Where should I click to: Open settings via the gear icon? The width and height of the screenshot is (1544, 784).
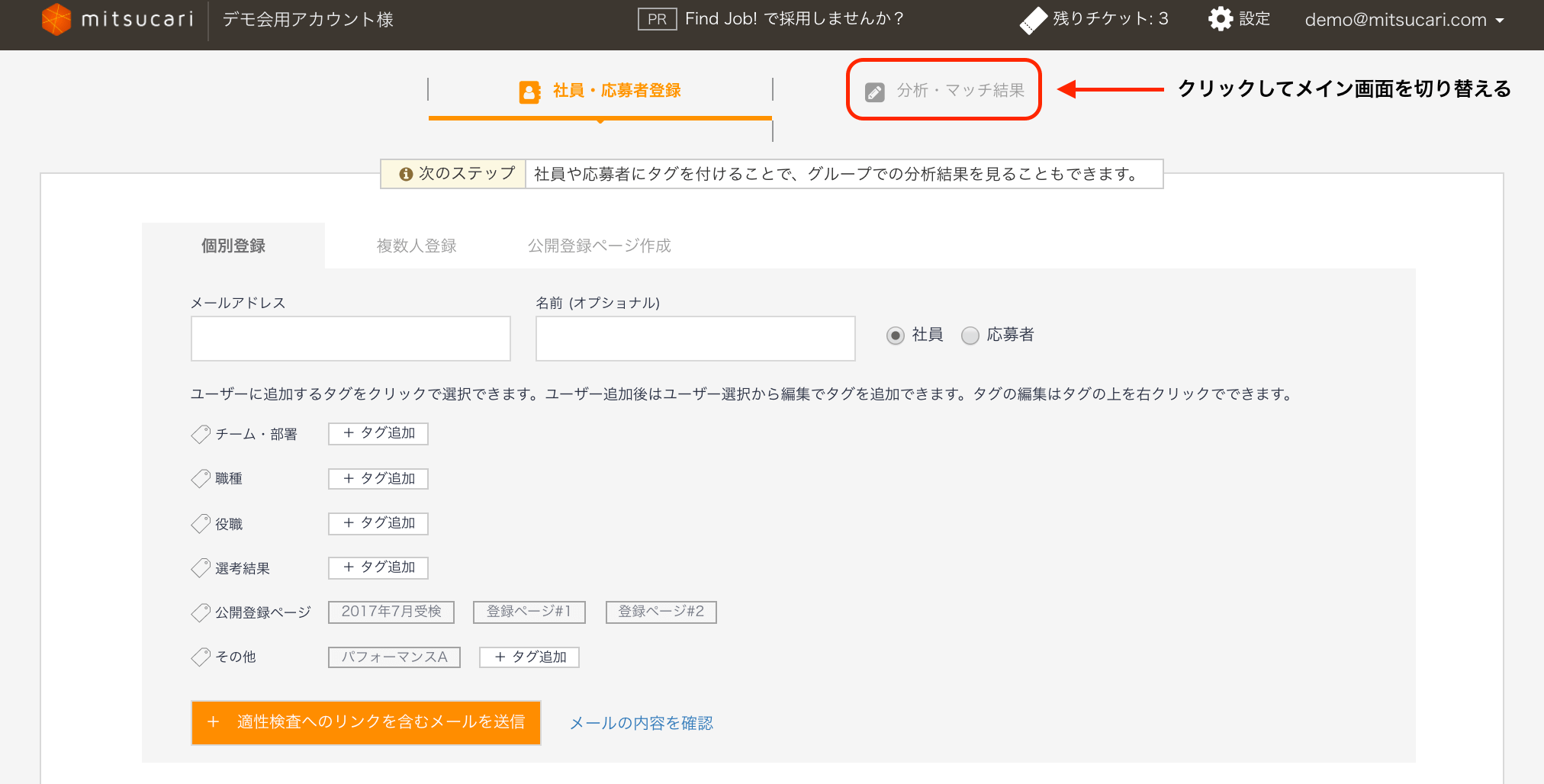point(1221,19)
